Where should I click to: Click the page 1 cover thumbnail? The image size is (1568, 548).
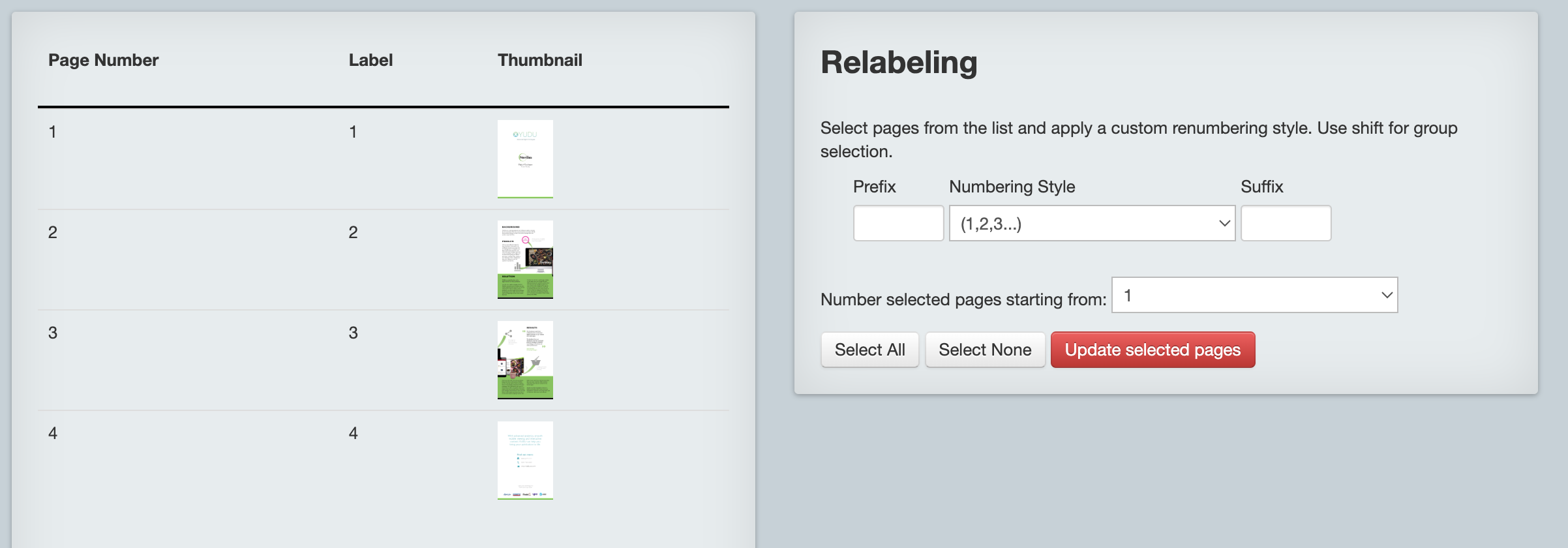point(525,159)
